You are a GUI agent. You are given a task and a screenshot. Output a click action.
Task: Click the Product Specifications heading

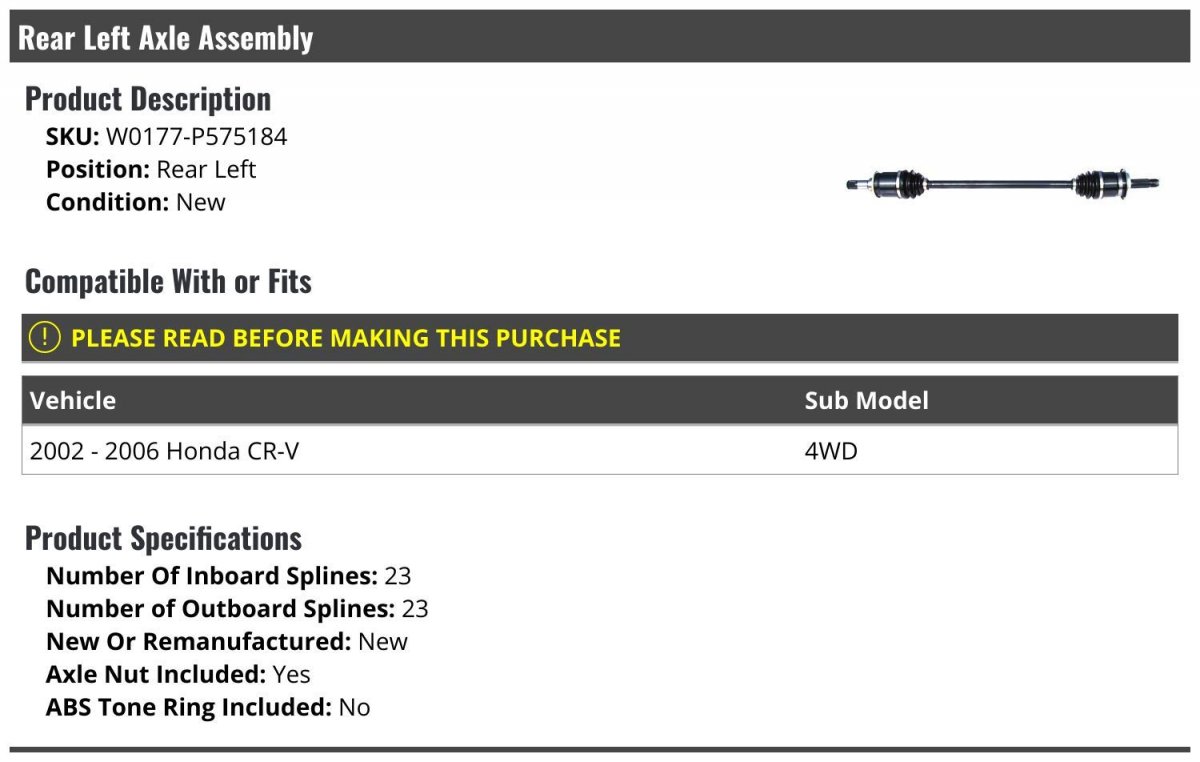click(163, 538)
